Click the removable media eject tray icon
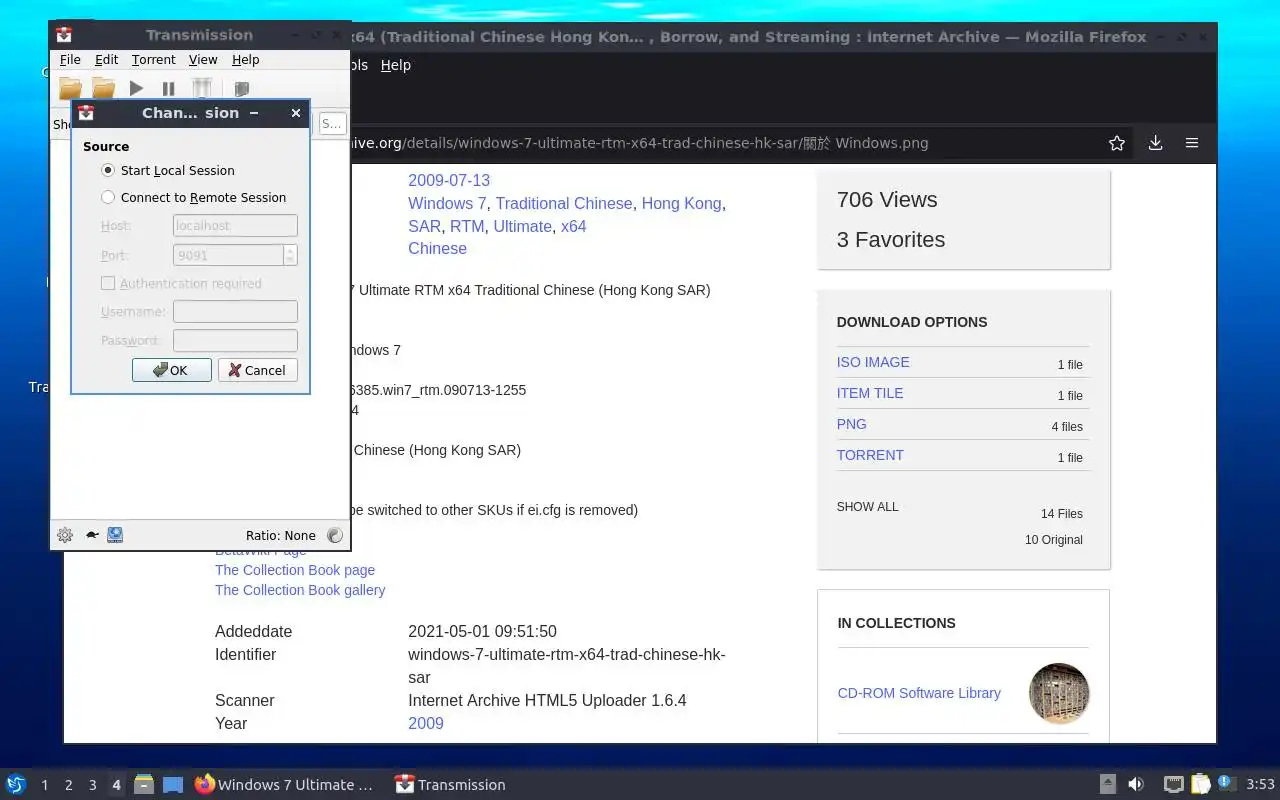Image resolution: width=1280 pixels, height=800 pixels. pos(1108,784)
